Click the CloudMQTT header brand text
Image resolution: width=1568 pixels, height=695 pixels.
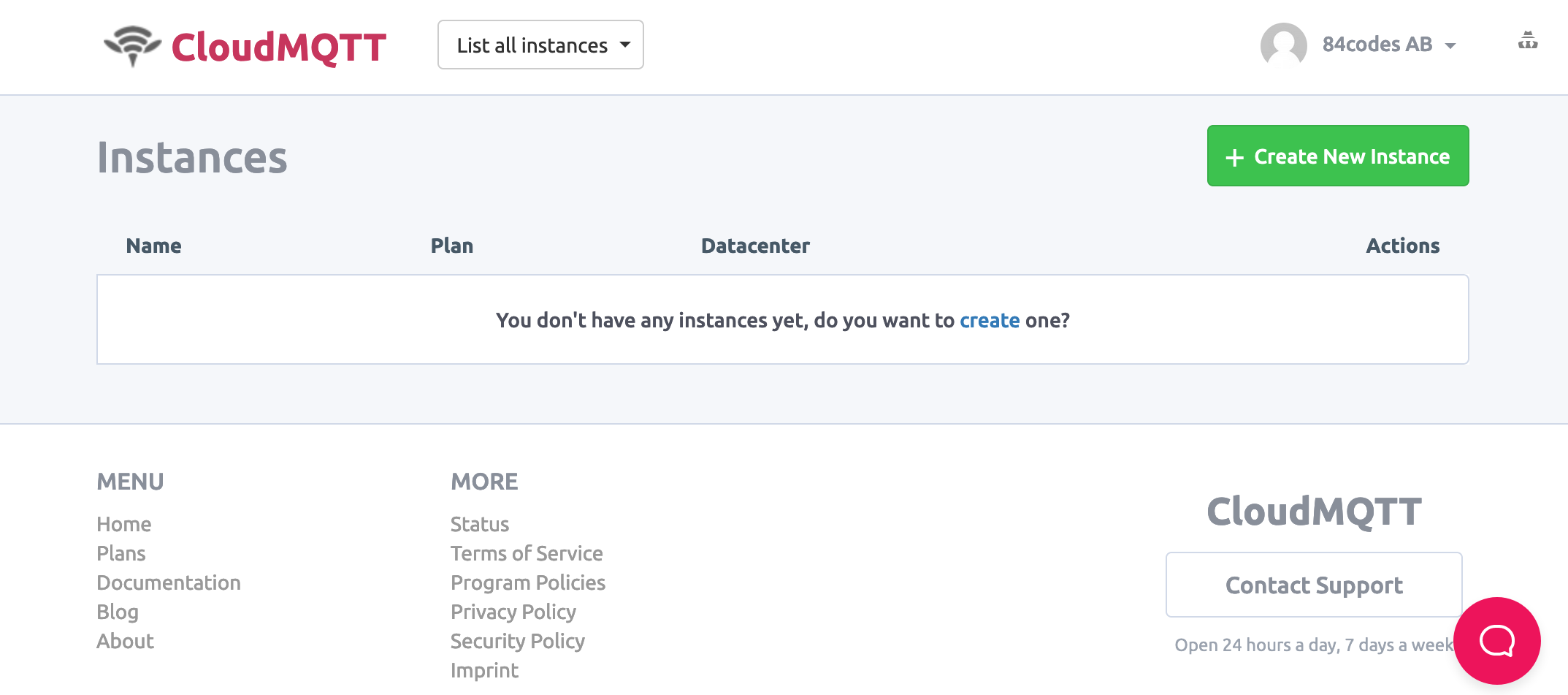pos(278,47)
